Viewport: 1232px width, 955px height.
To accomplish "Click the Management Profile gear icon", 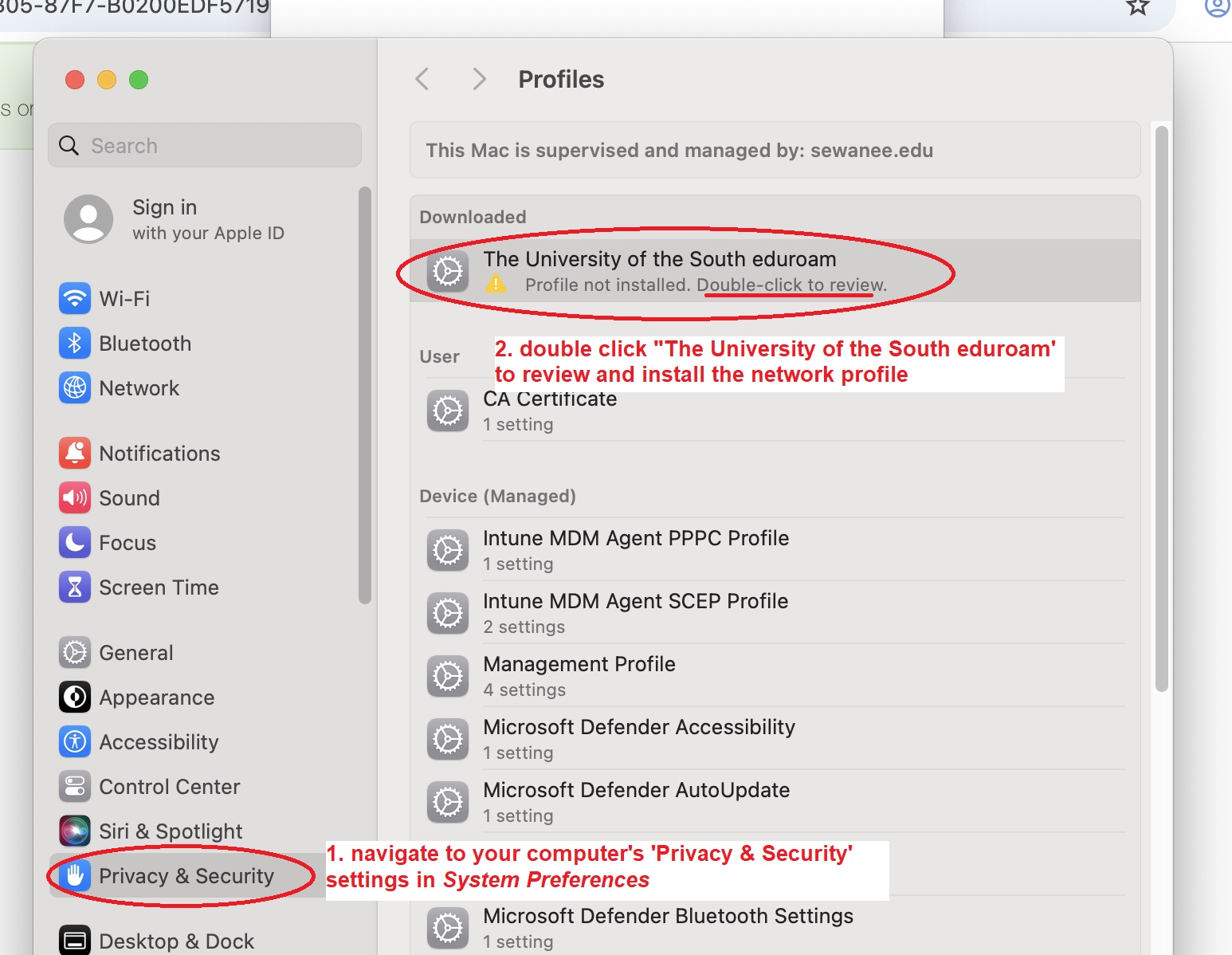I will coord(448,676).
